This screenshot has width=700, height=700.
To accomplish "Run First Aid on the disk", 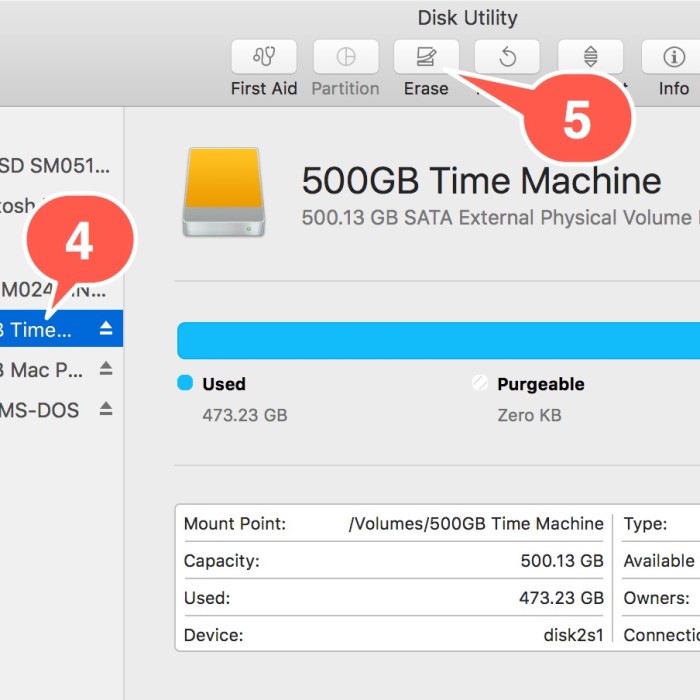I will tap(264, 57).
